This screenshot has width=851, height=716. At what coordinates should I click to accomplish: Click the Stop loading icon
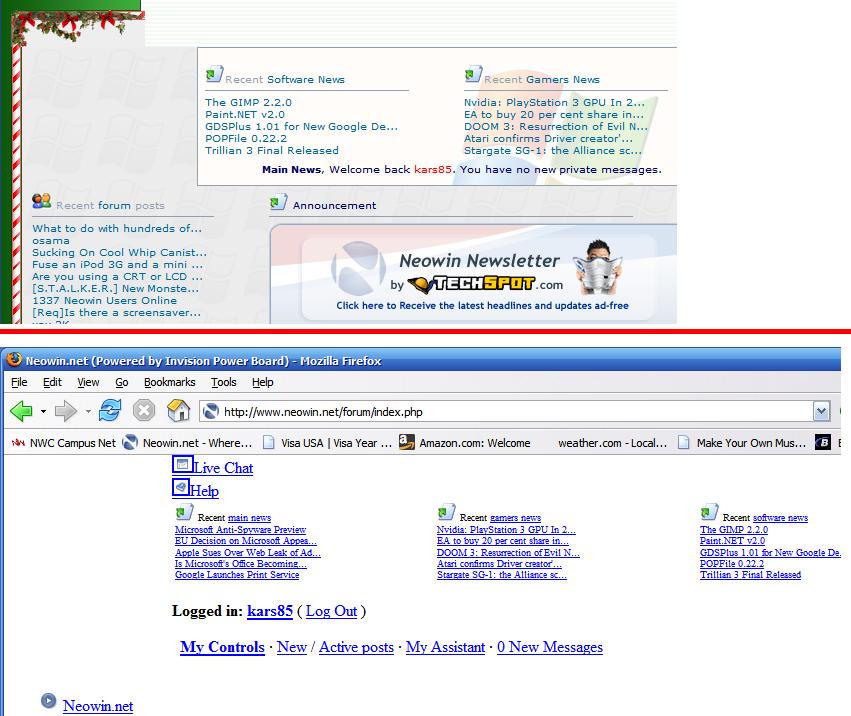coord(144,411)
